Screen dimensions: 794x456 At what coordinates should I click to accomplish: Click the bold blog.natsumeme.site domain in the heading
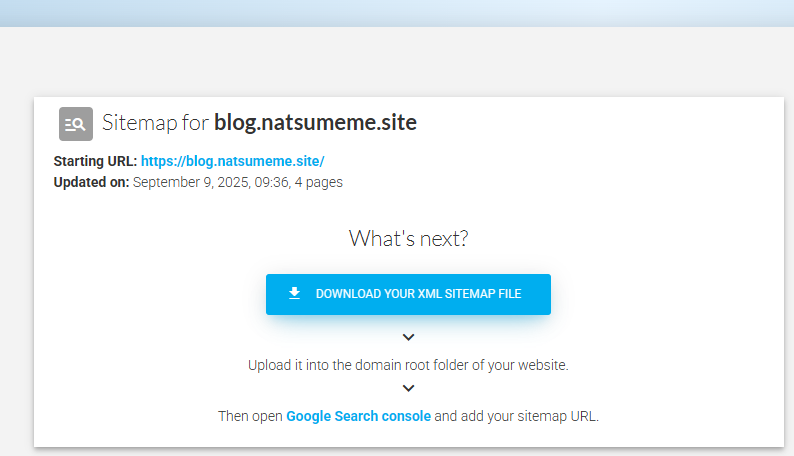tap(315, 122)
